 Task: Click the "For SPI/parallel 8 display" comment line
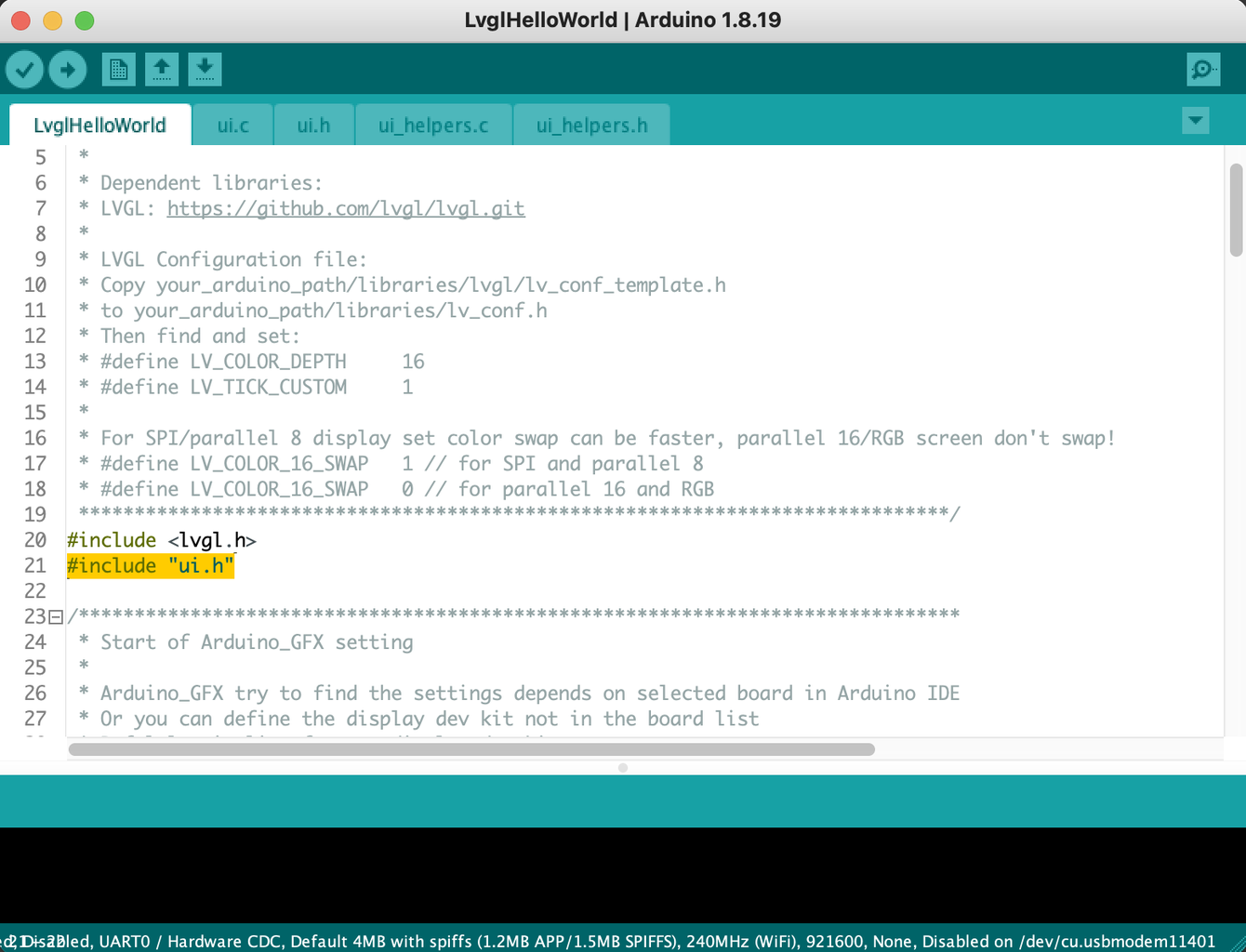point(608,438)
